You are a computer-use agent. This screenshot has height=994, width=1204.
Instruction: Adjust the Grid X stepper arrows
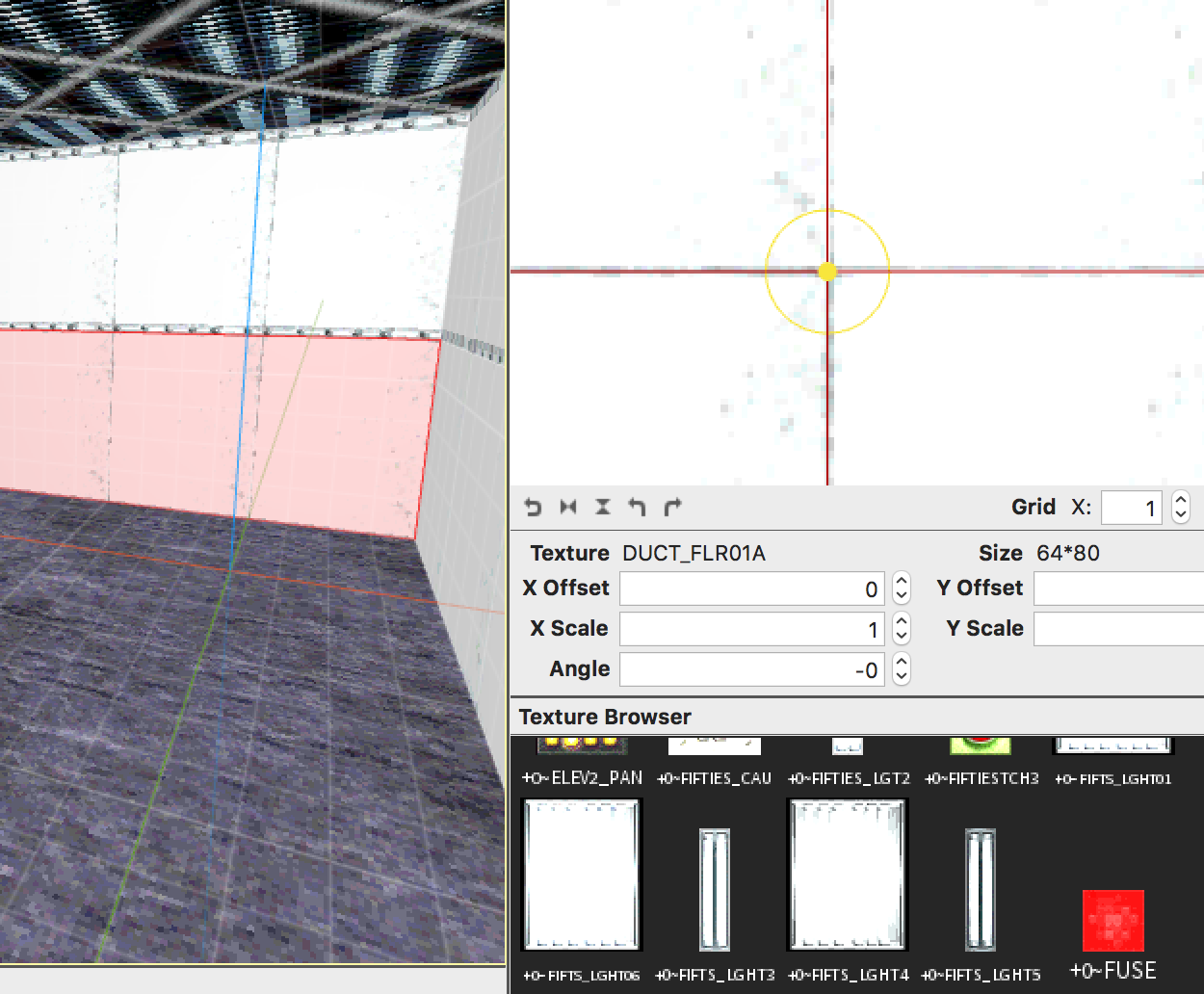[1181, 508]
